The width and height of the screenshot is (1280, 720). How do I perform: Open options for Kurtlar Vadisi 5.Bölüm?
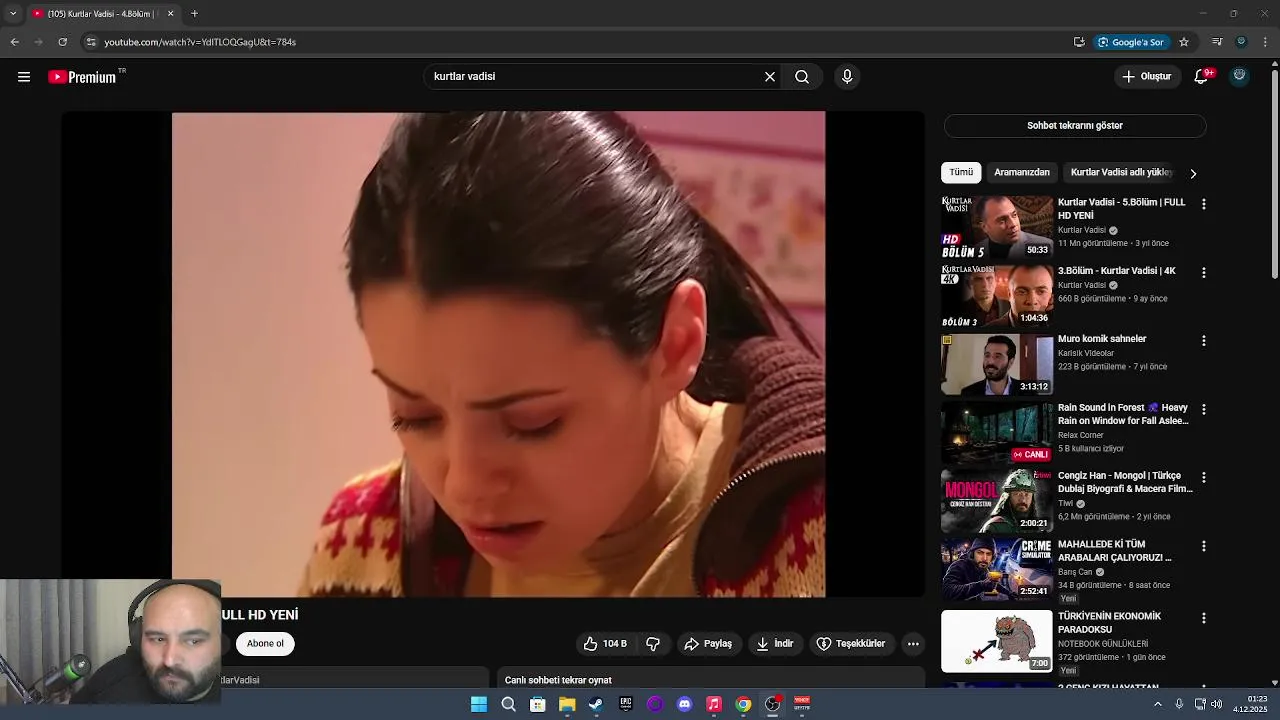[1204, 204]
